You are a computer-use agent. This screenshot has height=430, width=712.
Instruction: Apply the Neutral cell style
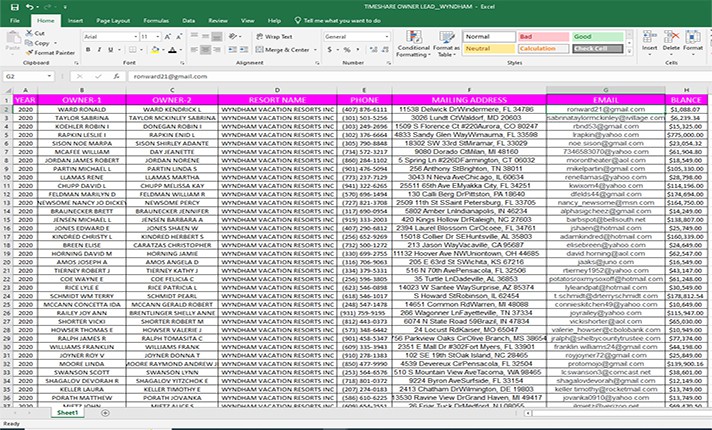489,49
